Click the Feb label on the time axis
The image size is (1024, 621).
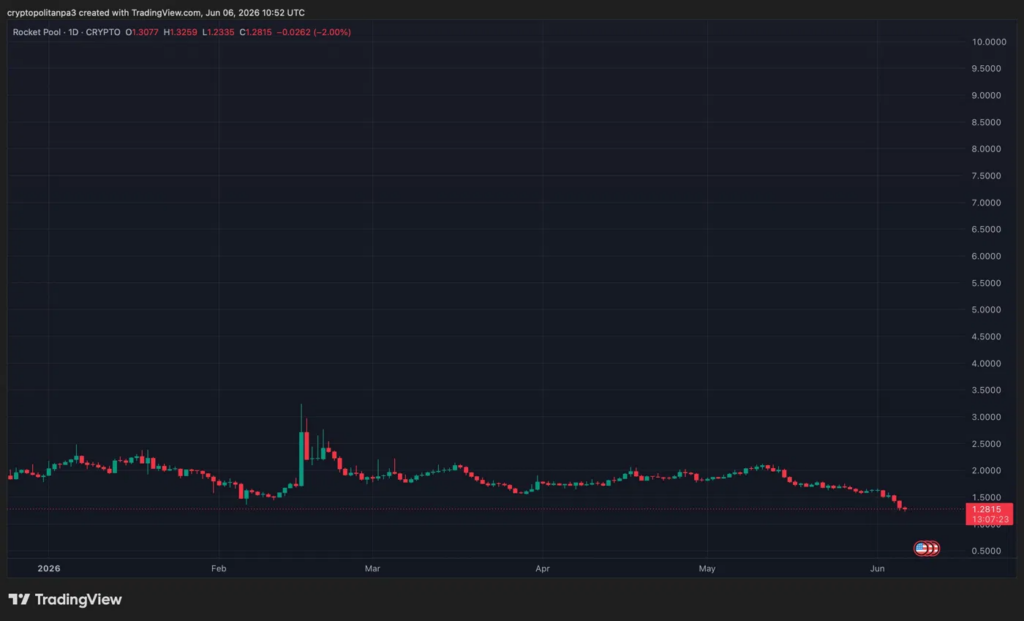(219, 568)
